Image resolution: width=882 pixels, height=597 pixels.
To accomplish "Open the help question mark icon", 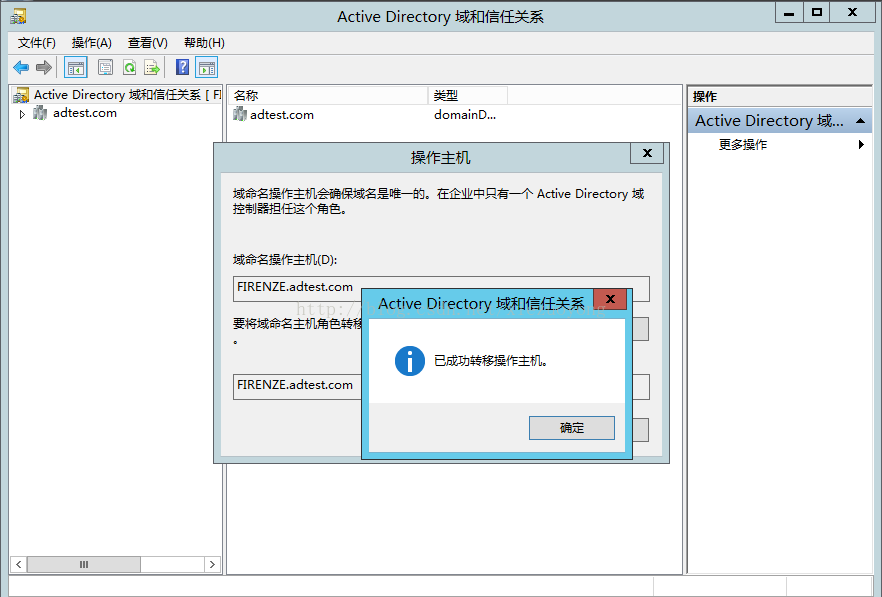I will pos(182,68).
